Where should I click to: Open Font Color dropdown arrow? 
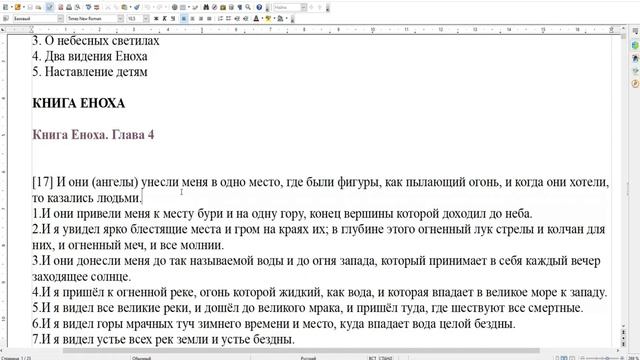262,18
